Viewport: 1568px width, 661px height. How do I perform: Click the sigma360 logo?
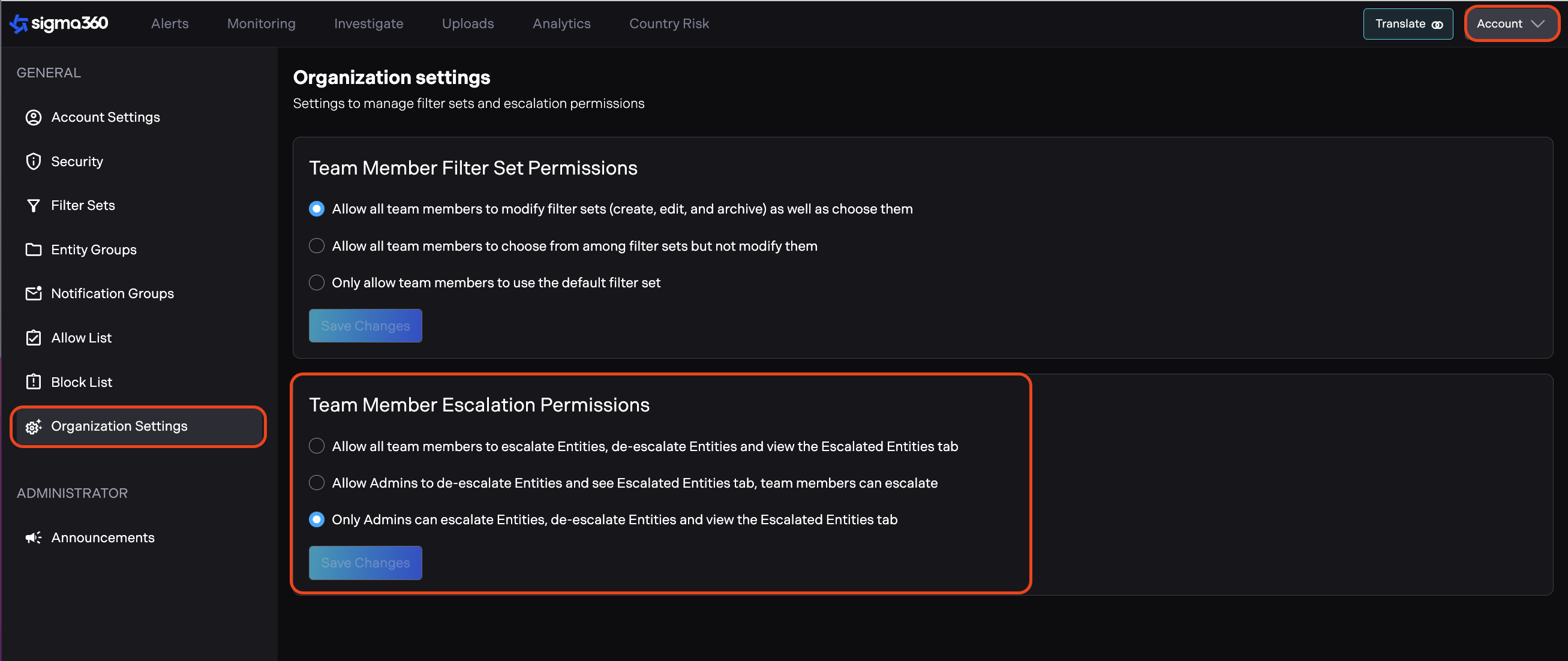59,24
